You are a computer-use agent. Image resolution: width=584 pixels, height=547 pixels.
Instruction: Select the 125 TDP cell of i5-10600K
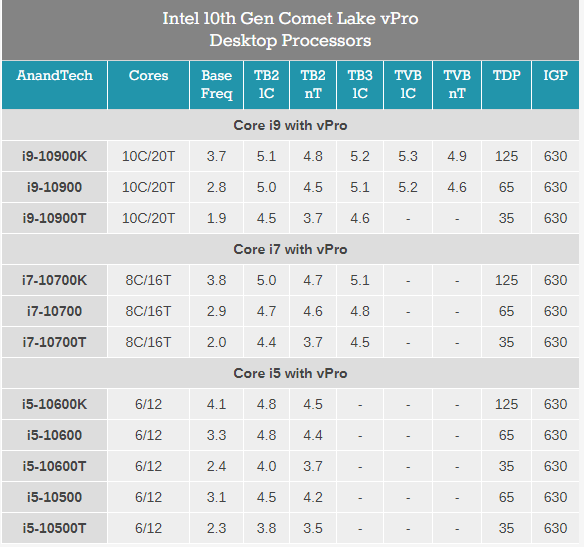(506, 404)
